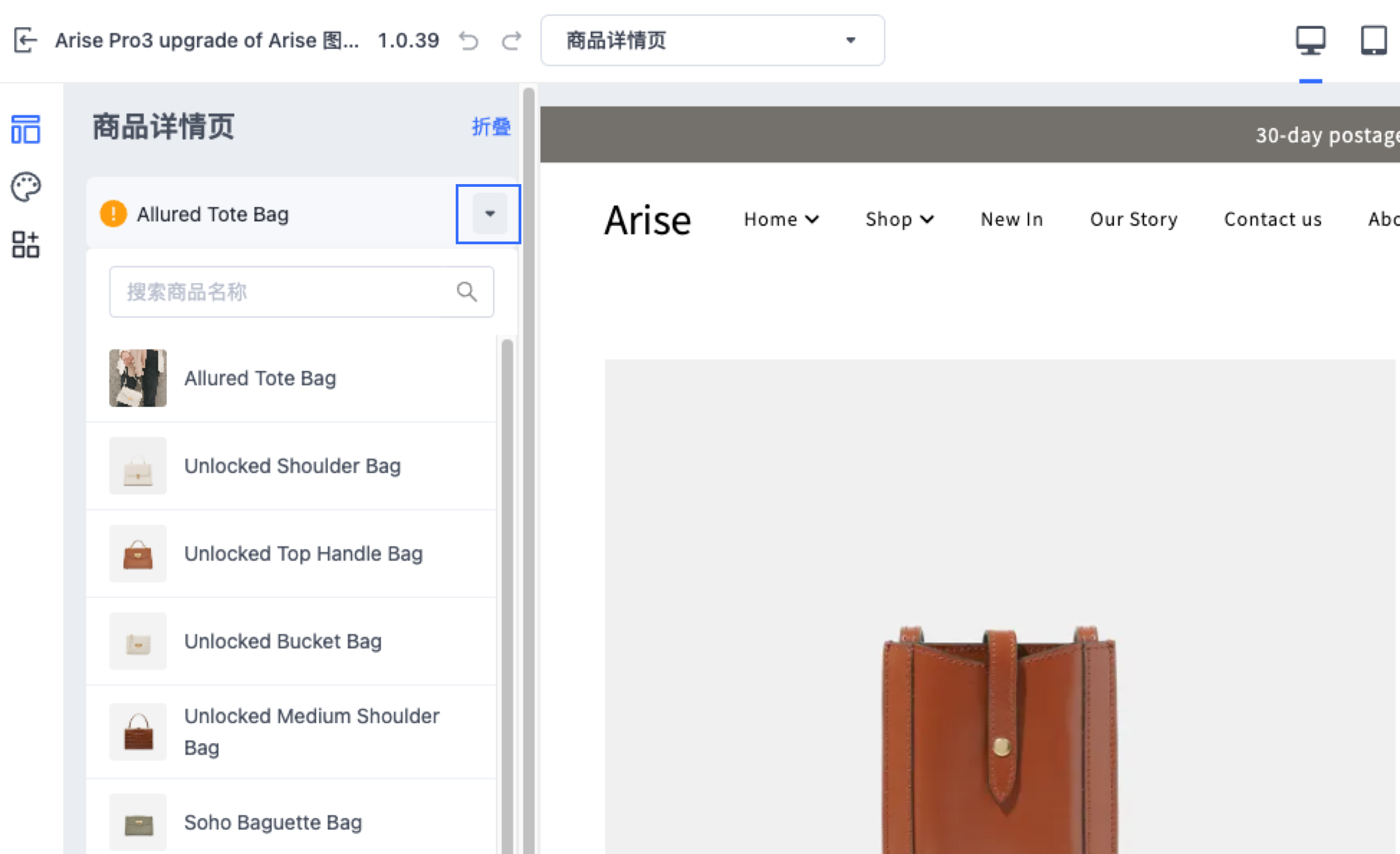Viewport: 1400px width, 854px height.
Task: Click the version number 1.0.39
Action: pyautogui.click(x=408, y=41)
